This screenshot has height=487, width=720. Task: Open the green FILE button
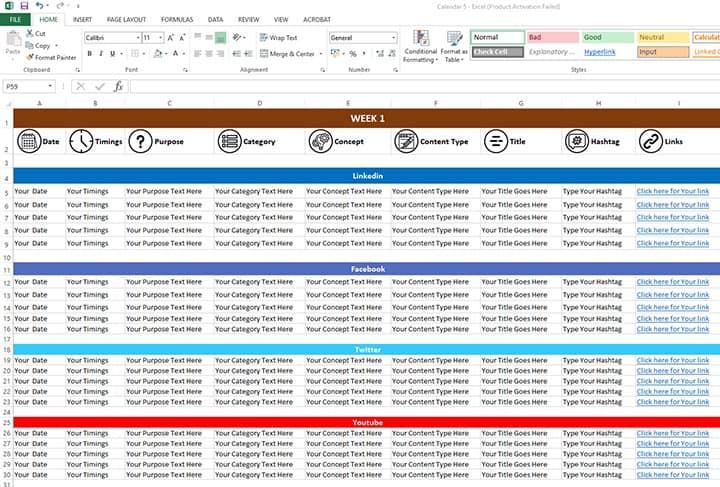point(15,19)
